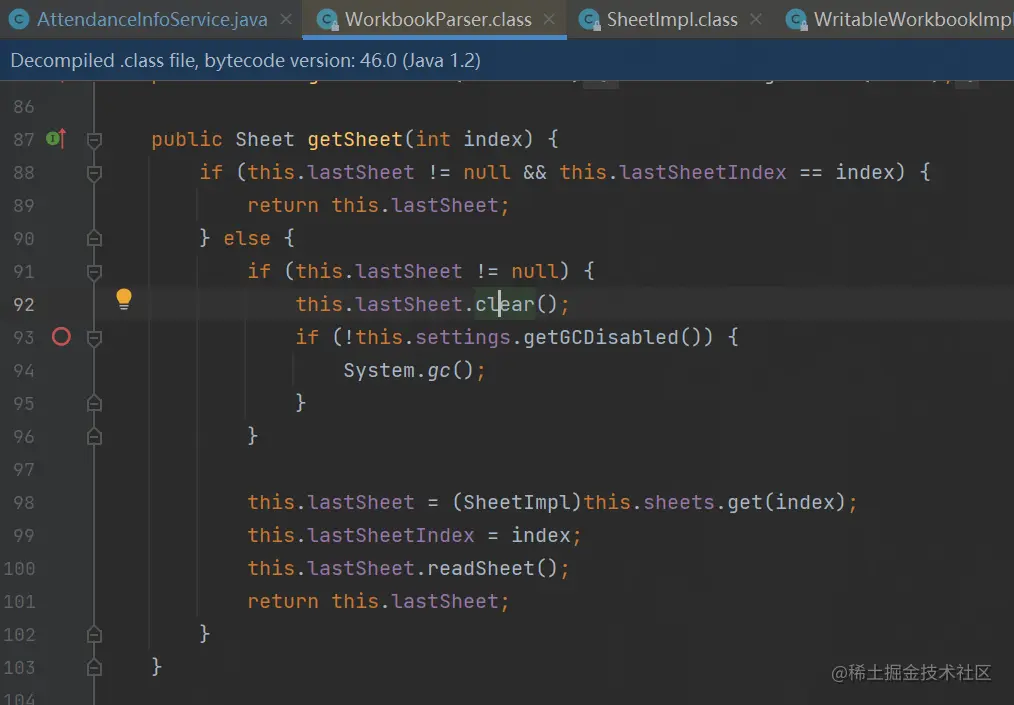Click the clear() call on line 92
1014x705 pixels.
pyautogui.click(x=516, y=304)
